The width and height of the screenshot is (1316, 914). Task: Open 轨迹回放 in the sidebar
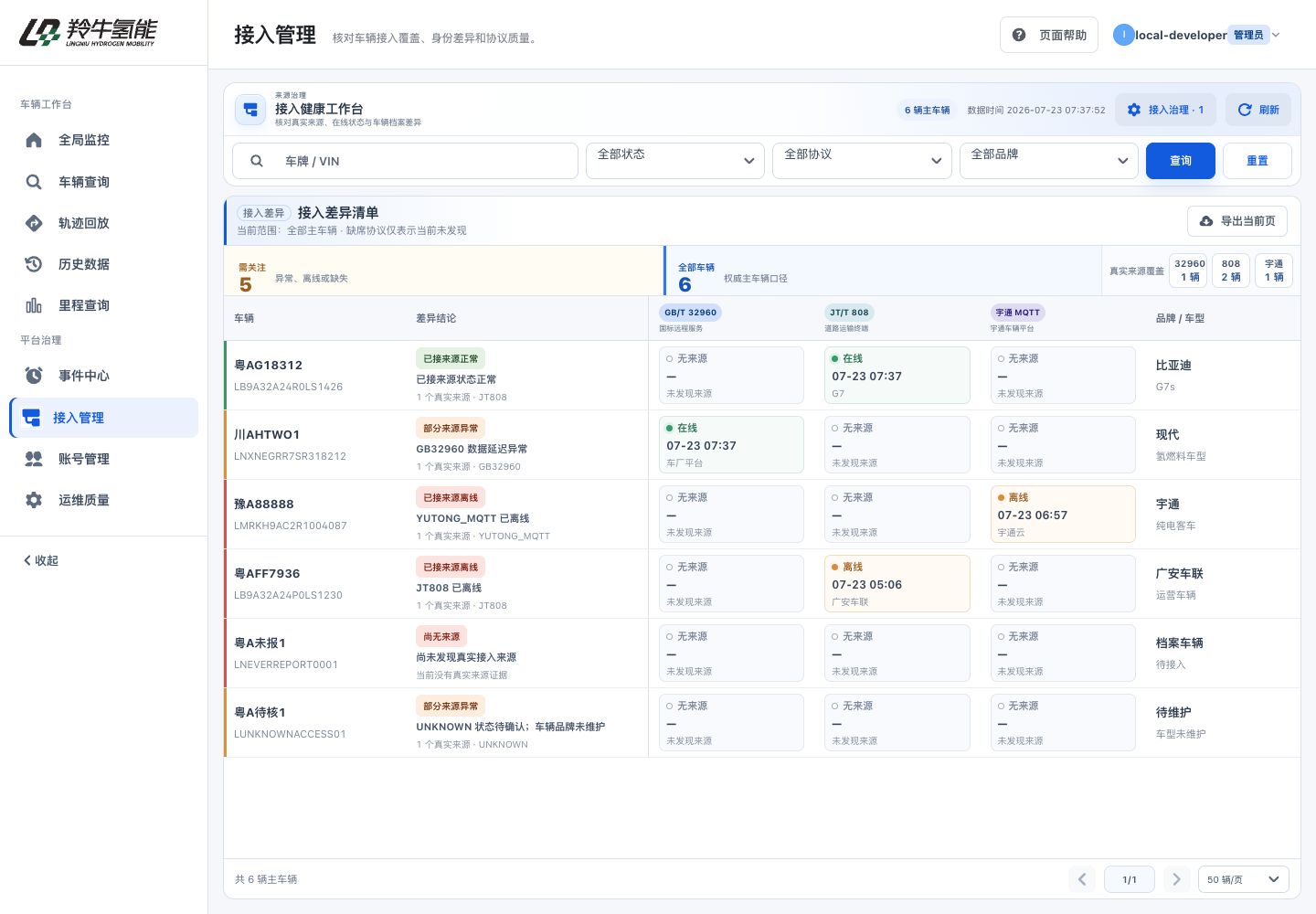(103, 223)
